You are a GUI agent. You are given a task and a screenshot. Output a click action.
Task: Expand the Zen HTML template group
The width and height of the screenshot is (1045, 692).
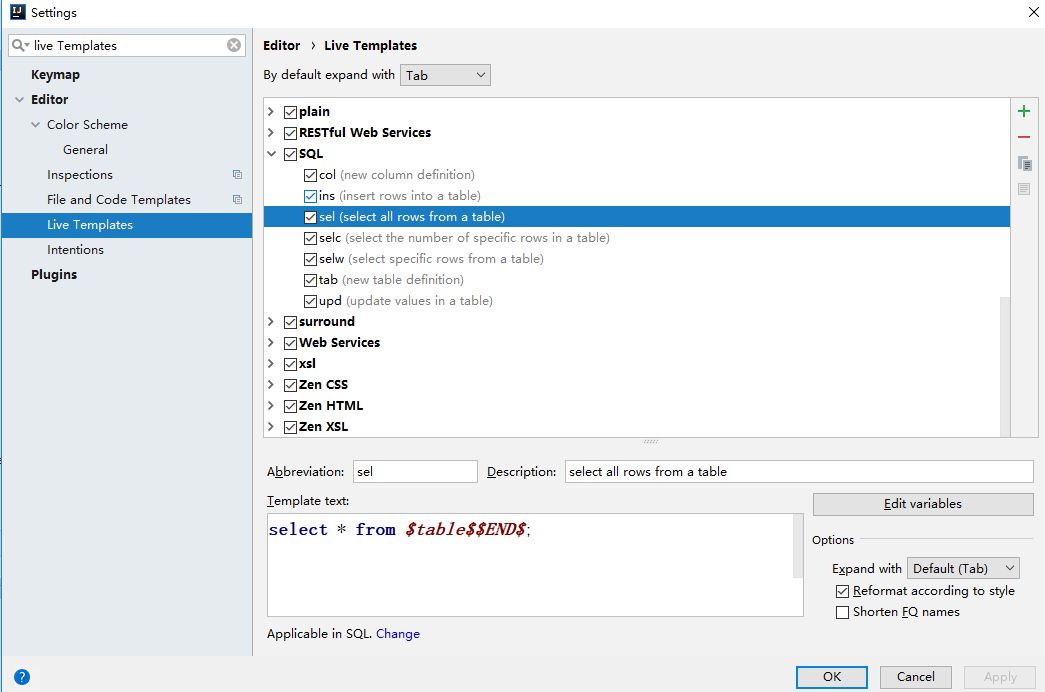click(271, 406)
